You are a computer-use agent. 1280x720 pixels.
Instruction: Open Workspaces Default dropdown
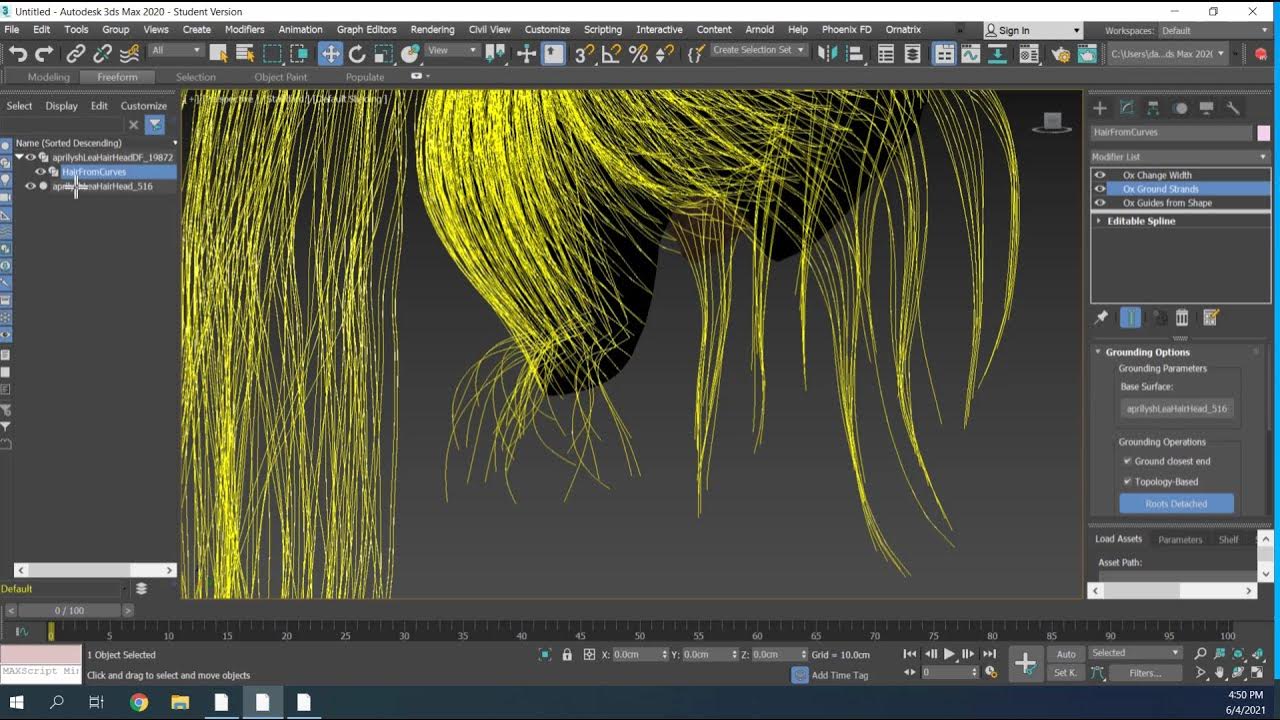1214,31
